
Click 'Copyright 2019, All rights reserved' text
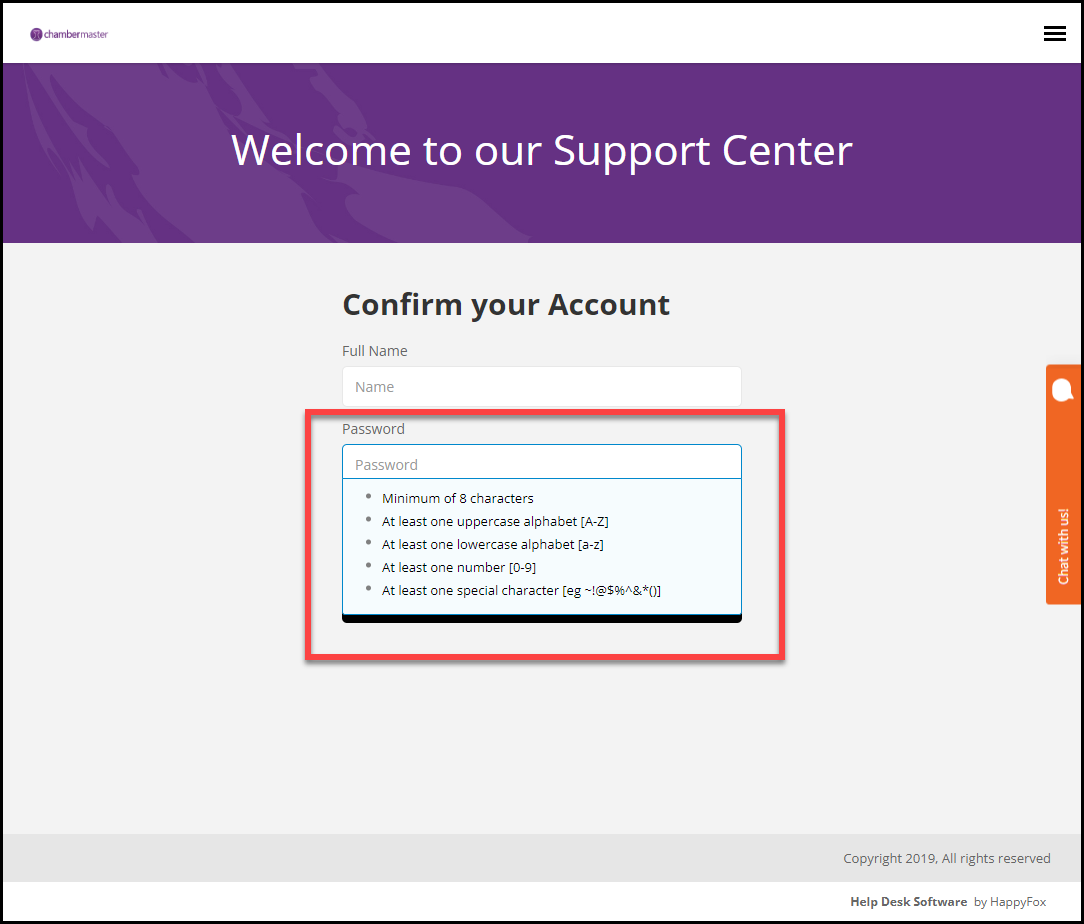tap(946, 858)
